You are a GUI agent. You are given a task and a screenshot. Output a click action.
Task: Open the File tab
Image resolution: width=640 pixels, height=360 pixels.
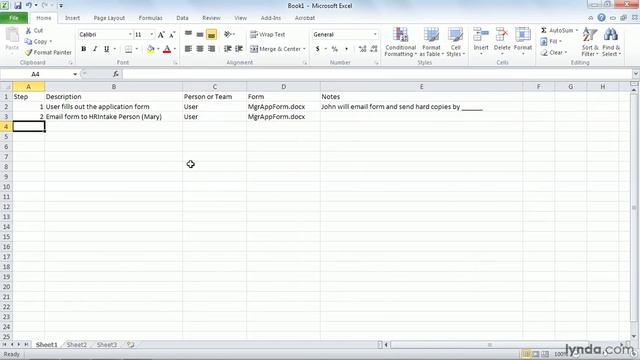(14, 18)
